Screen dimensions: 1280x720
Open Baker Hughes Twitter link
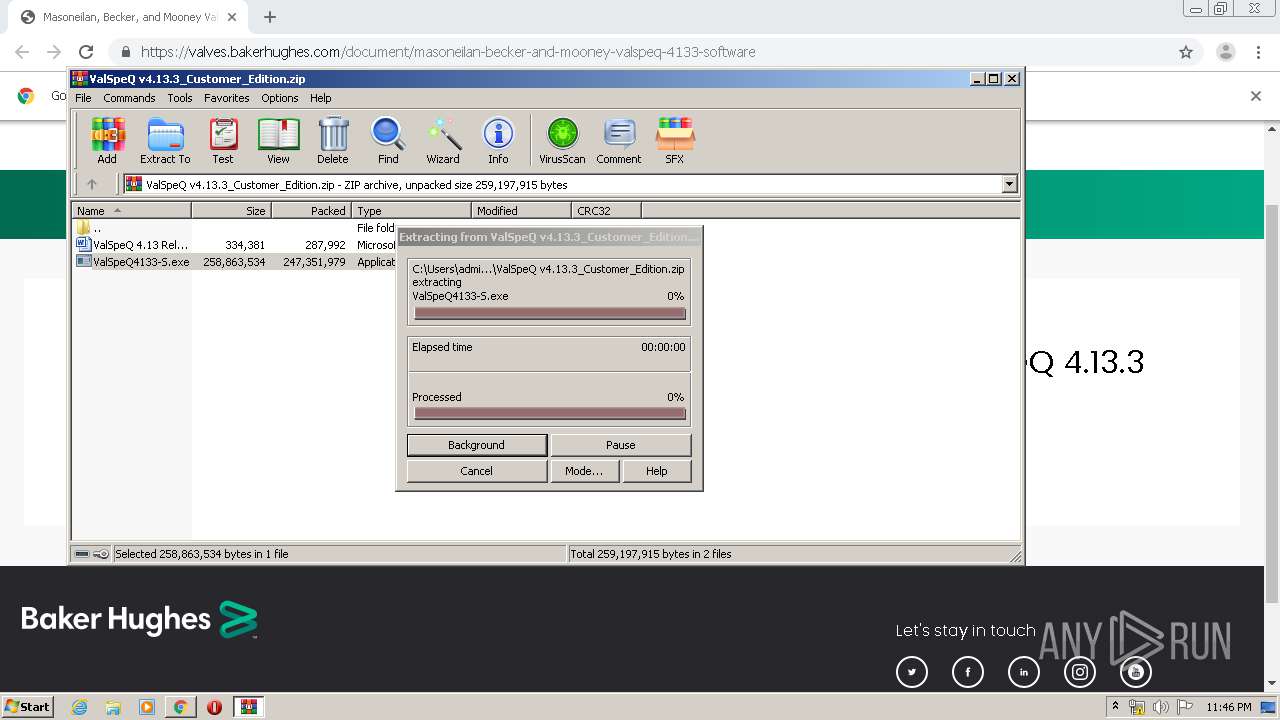912,673
